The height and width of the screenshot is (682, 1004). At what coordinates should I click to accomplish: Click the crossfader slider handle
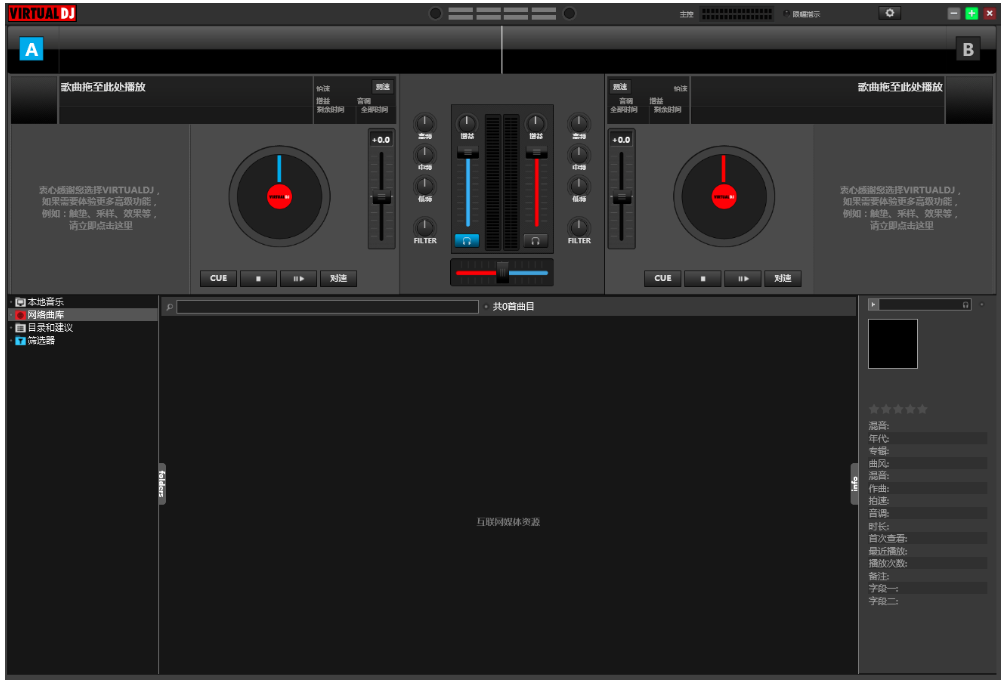[x=502, y=272]
